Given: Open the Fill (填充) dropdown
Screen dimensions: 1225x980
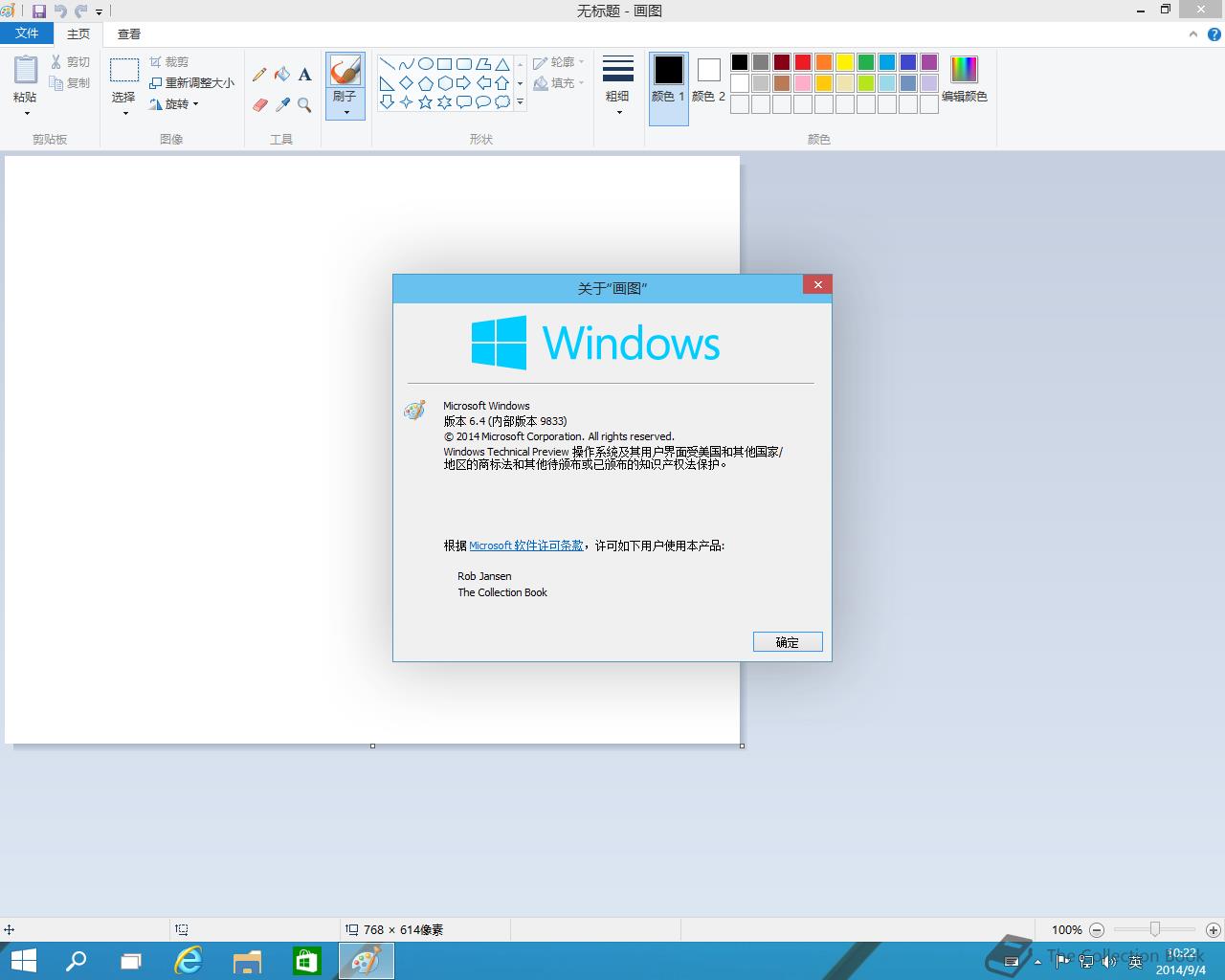Looking at the screenshot, I should coord(559,83).
